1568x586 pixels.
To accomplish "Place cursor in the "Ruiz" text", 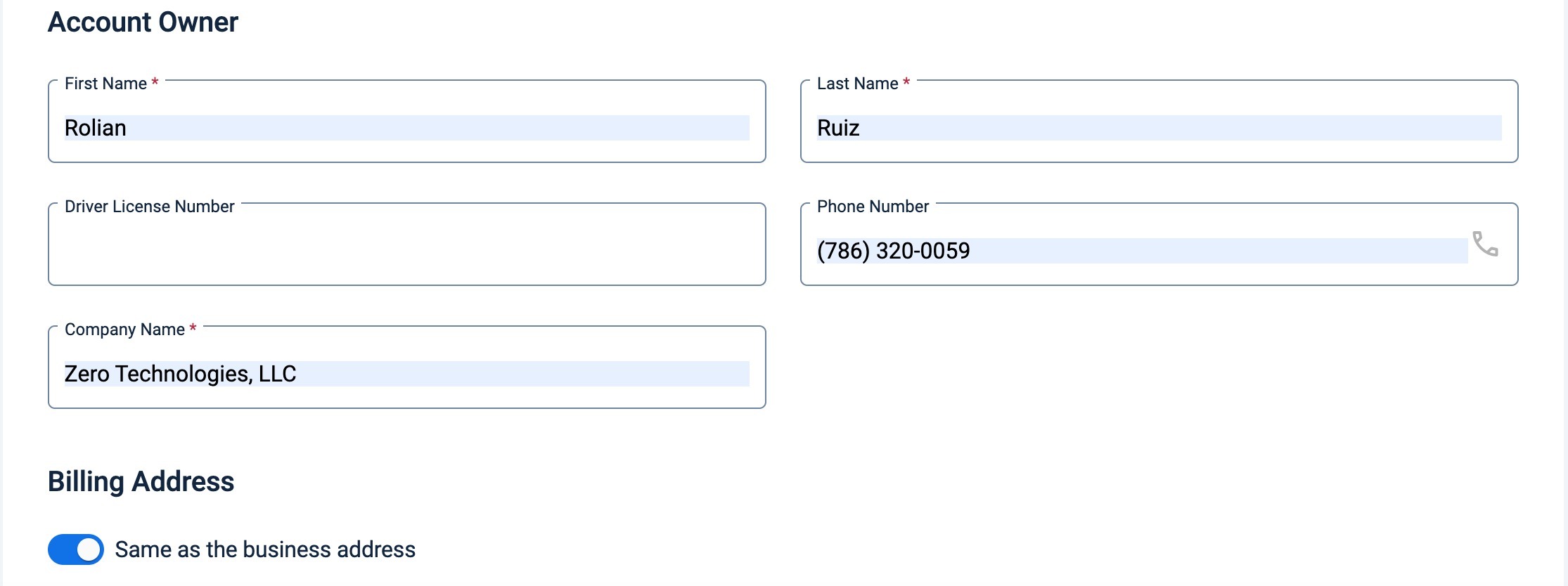I will tap(838, 128).
